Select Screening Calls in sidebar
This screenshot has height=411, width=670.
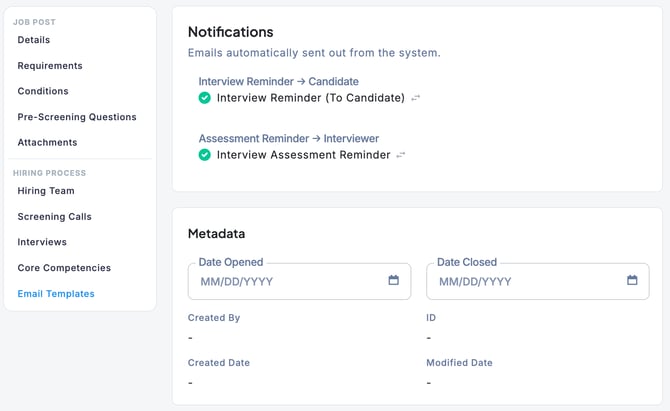(53, 216)
